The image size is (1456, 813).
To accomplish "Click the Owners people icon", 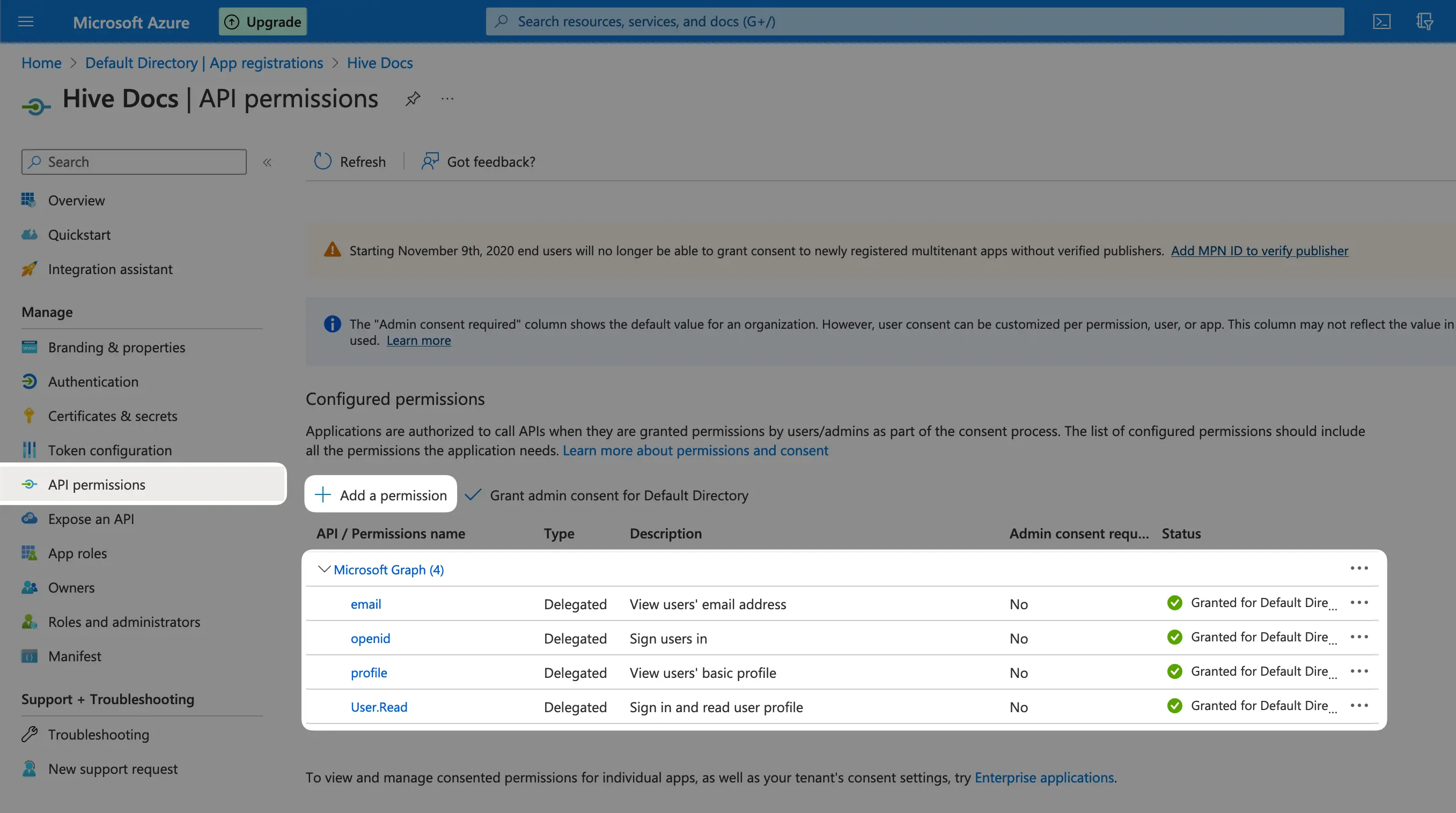I will coord(29,587).
